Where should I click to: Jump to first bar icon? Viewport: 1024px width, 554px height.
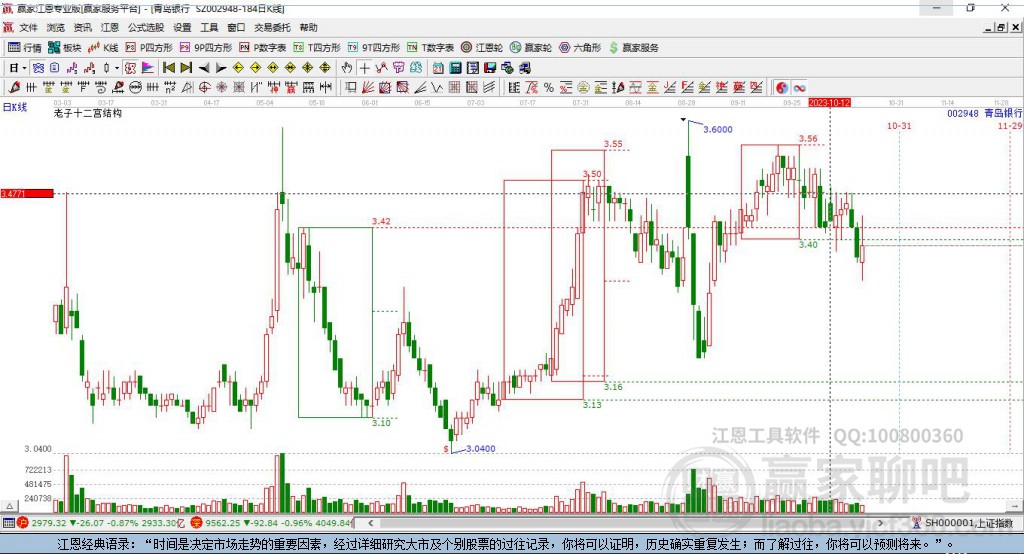[x=168, y=68]
